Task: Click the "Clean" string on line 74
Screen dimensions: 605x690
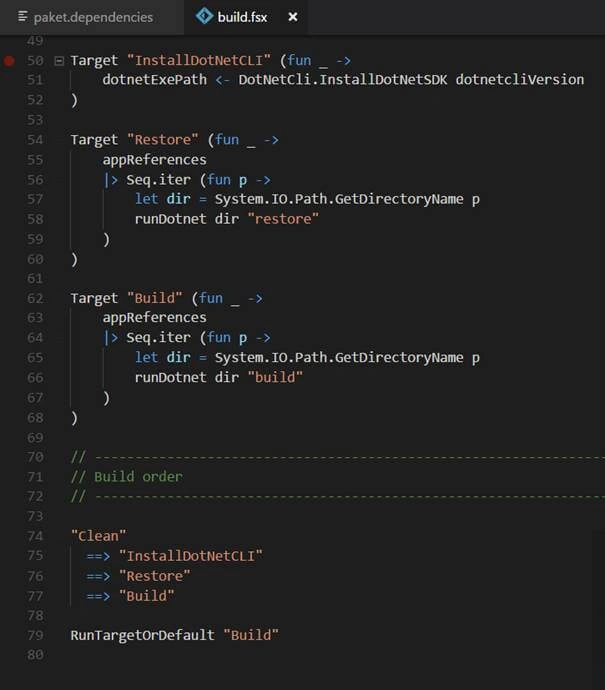Action: tap(99, 536)
